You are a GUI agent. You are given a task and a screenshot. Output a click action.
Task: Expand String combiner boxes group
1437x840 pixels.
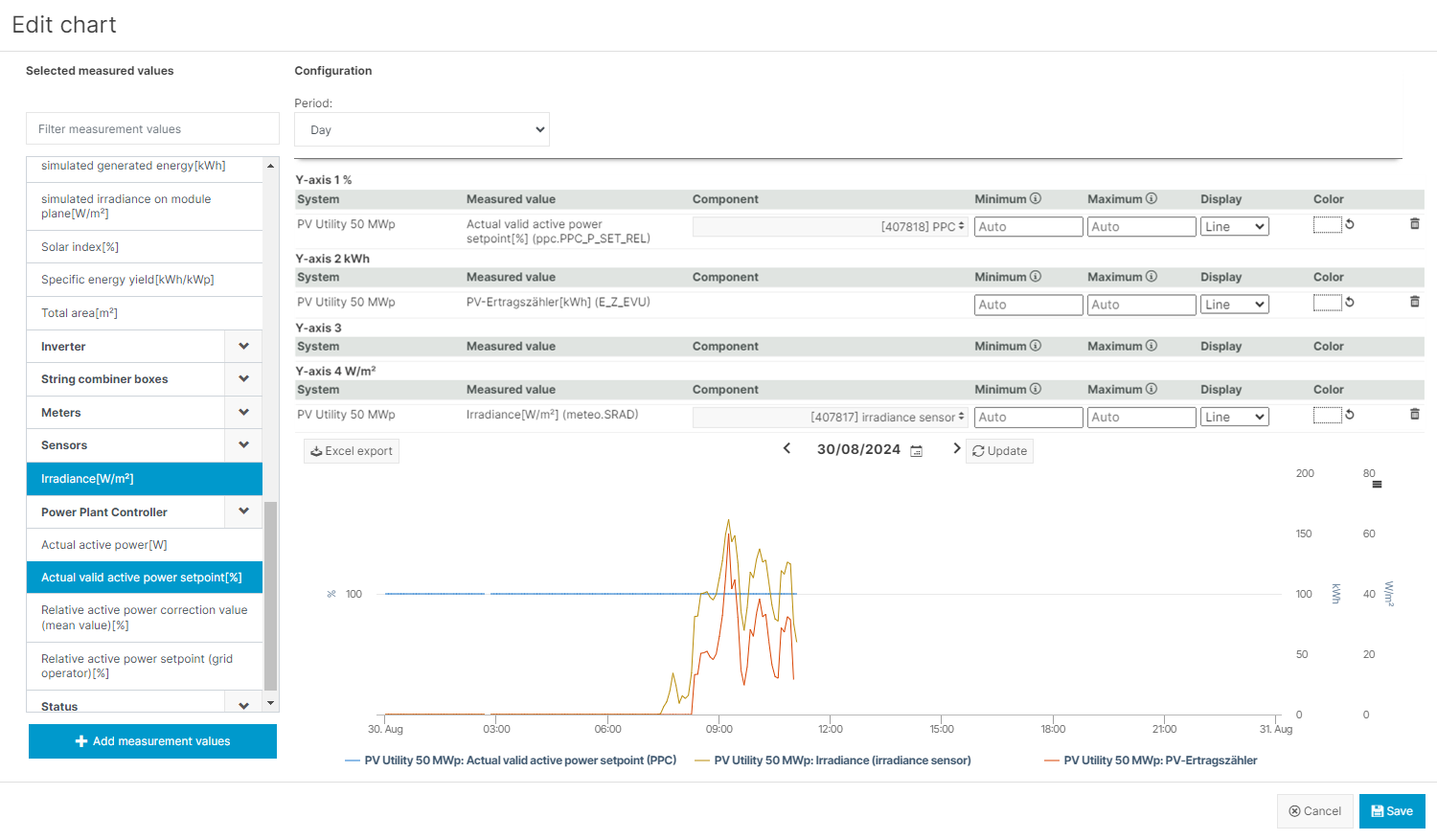243,379
